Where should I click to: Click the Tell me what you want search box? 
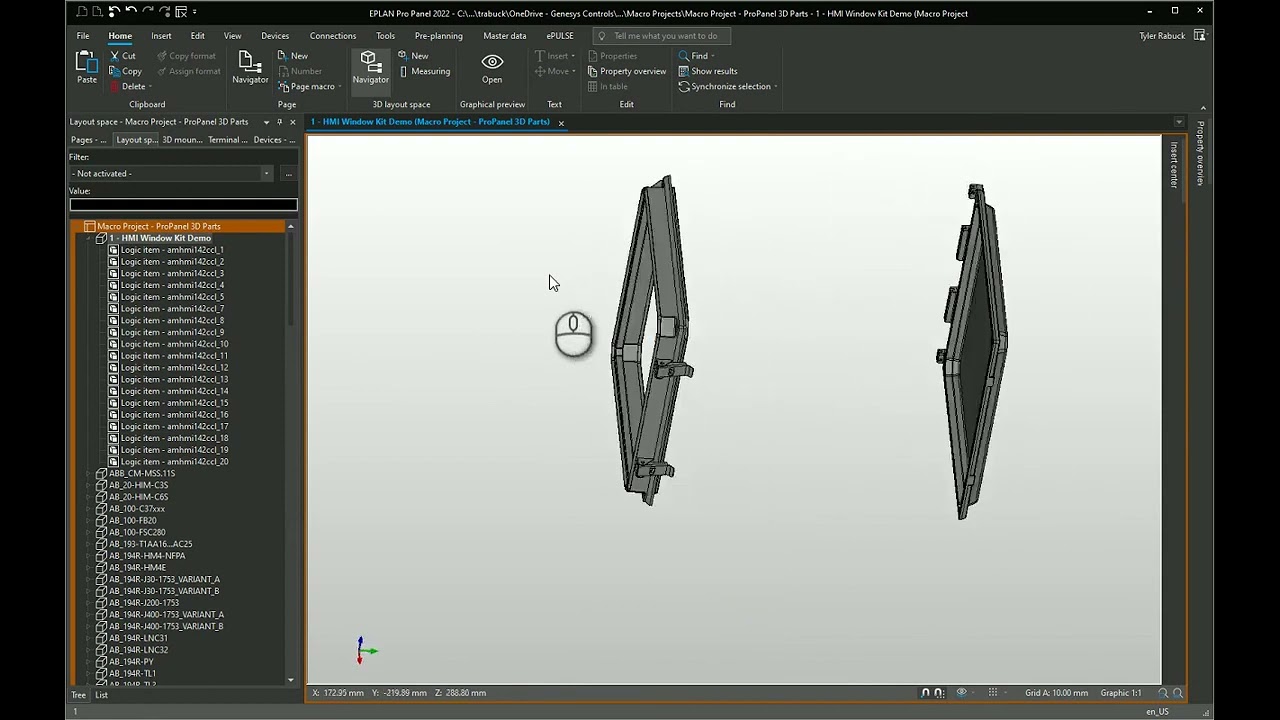pos(660,36)
